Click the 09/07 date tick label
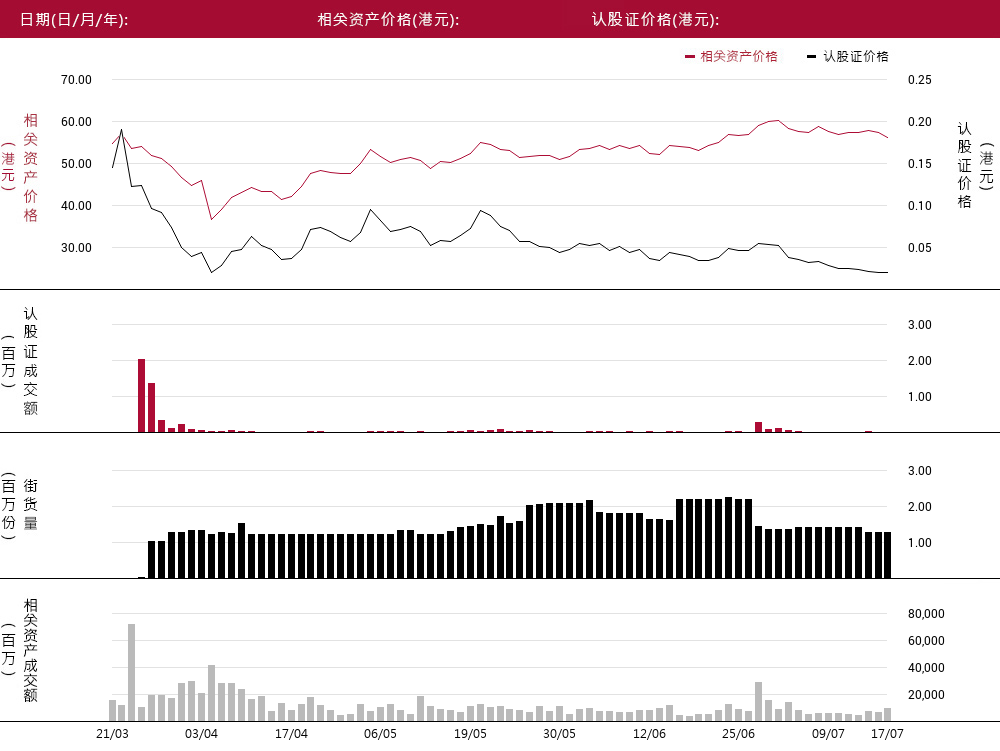Screen dimensions: 1000x751 coord(828,734)
